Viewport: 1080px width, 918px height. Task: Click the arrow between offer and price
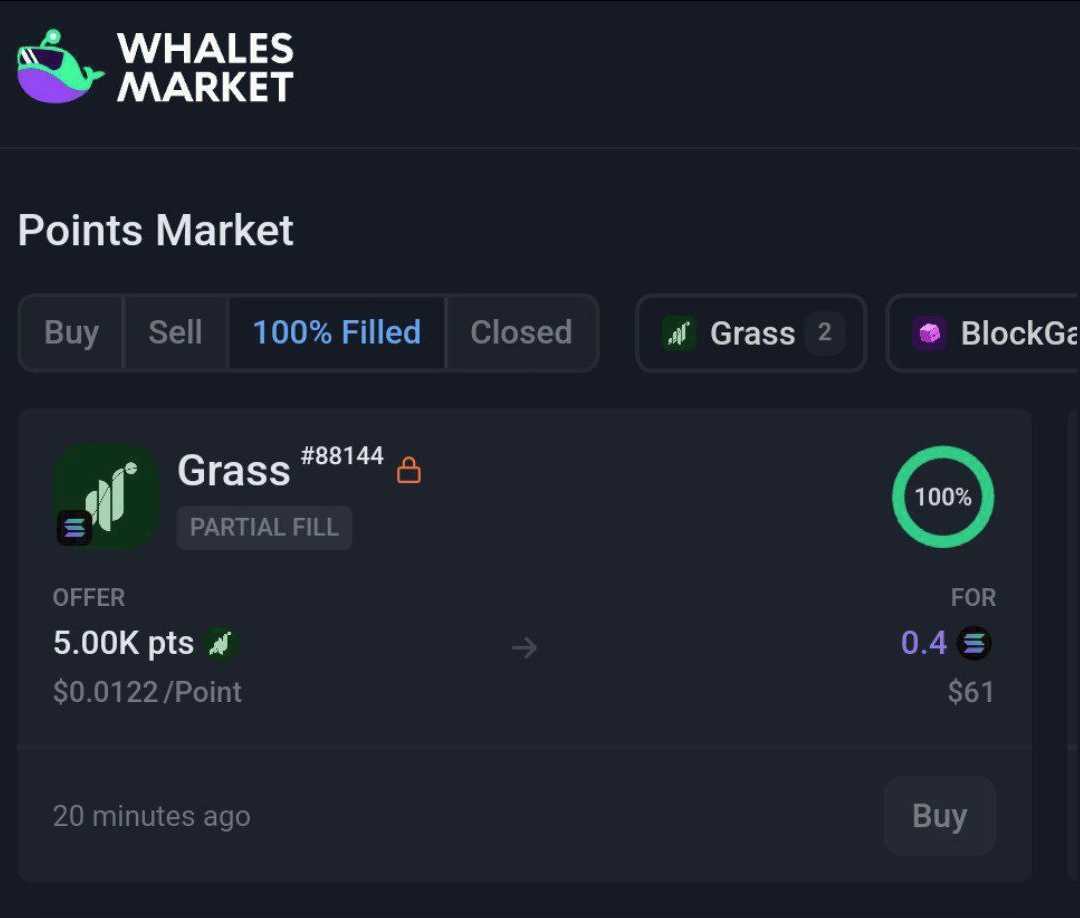[x=524, y=648]
